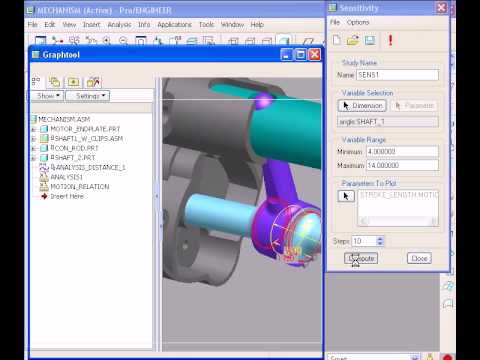Screen dimensions: 480x360
Task: Select MECHANISM.ASM in model tree
Action: point(64,119)
